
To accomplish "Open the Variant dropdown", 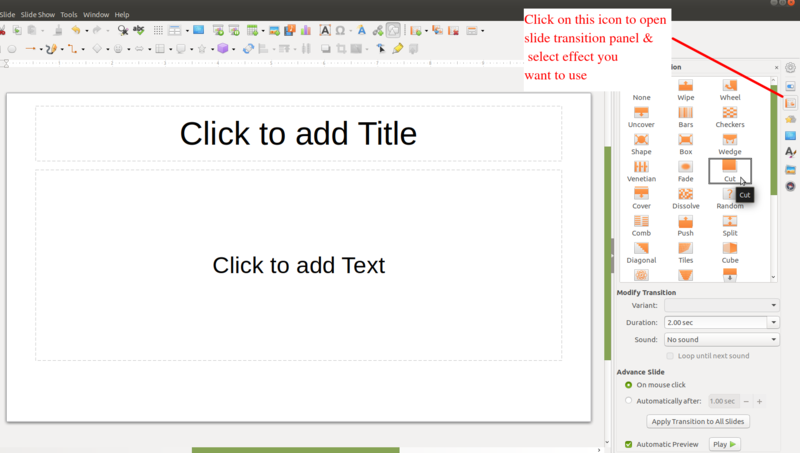I will click(x=721, y=305).
